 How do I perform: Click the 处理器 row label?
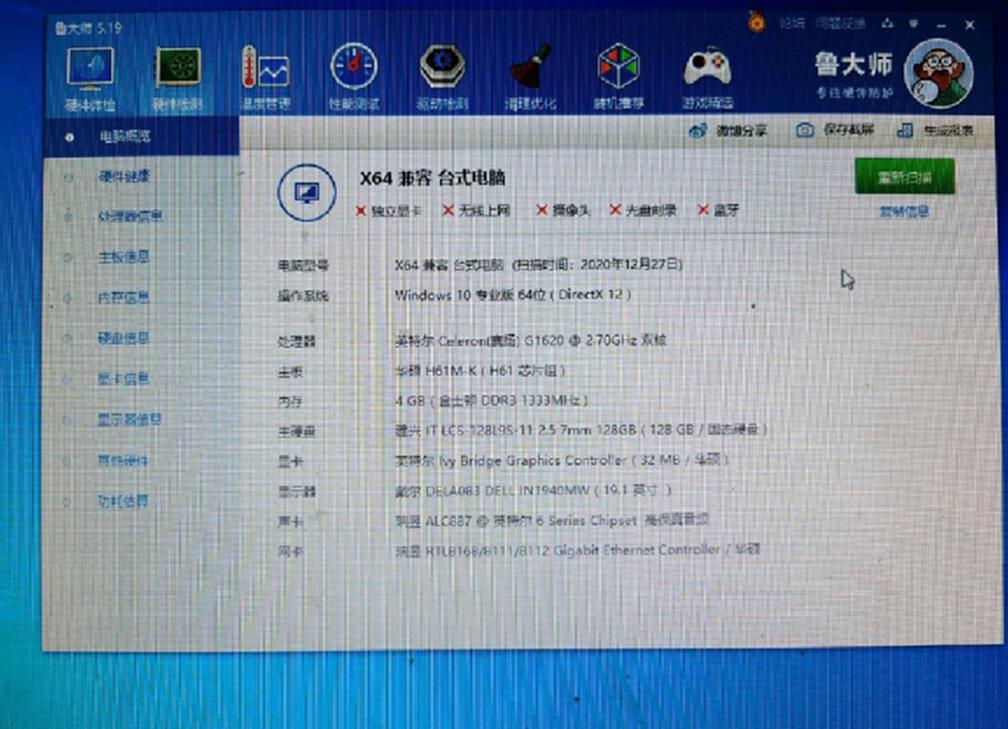click(296, 341)
